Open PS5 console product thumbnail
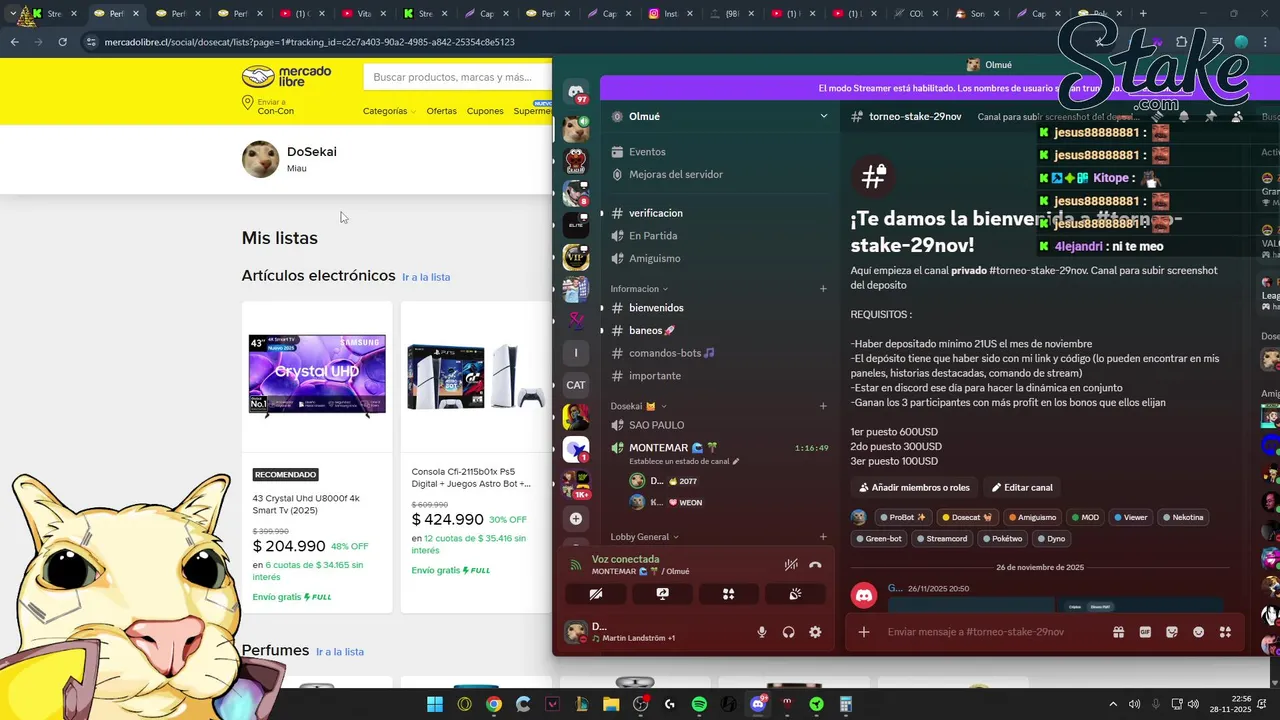The height and width of the screenshot is (720, 1280). pyautogui.click(x=476, y=376)
